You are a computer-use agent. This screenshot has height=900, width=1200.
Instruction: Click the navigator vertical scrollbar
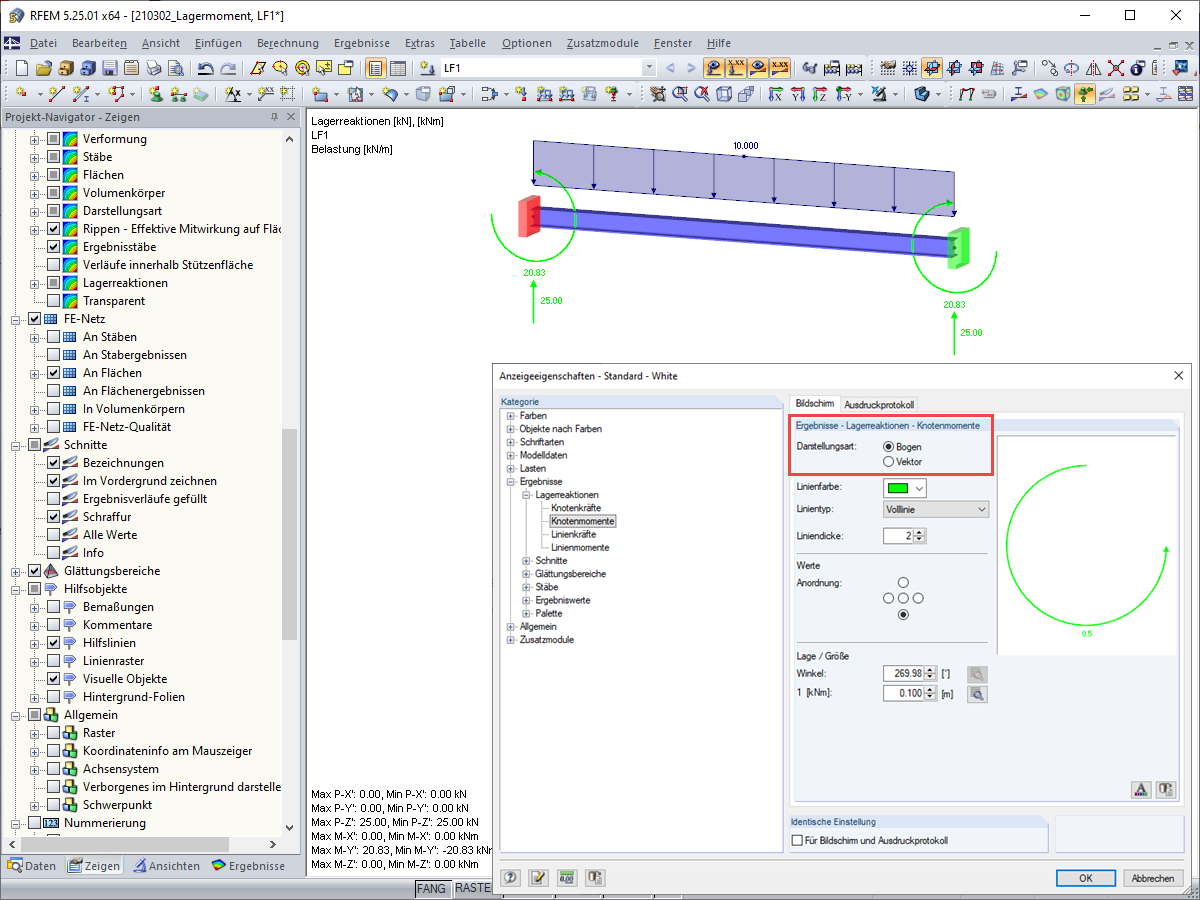point(290,534)
